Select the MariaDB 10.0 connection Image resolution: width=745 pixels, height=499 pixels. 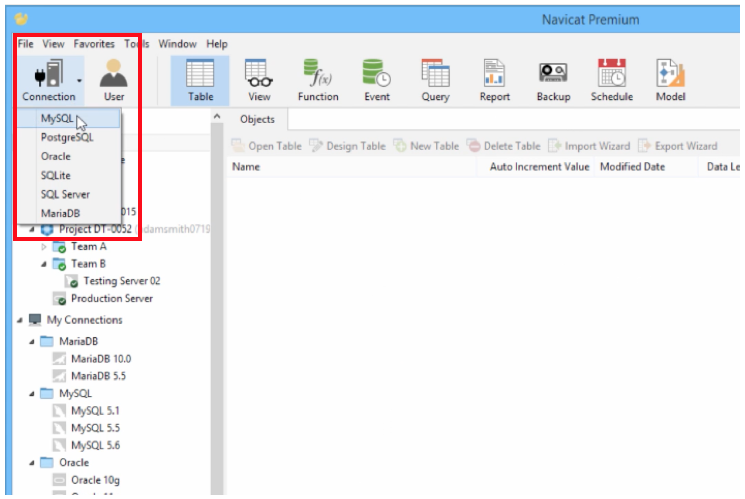tap(92, 359)
